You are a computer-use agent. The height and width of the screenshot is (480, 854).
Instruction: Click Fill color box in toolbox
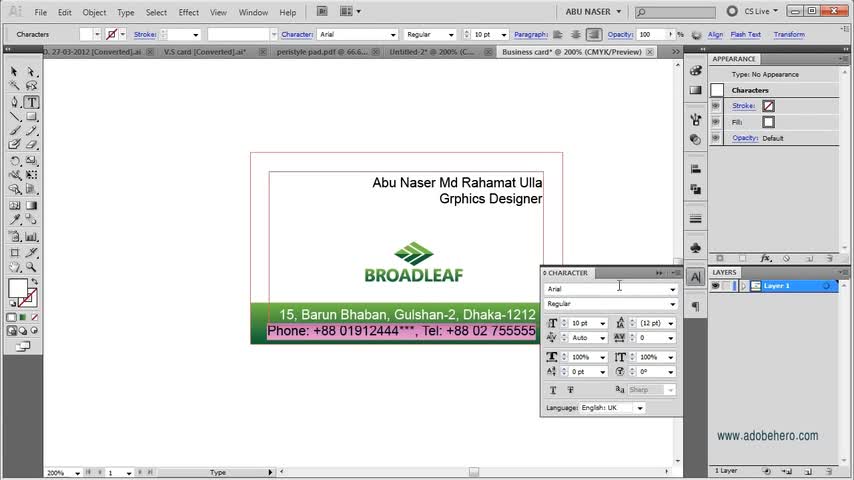pyautogui.click(x=17, y=288)
